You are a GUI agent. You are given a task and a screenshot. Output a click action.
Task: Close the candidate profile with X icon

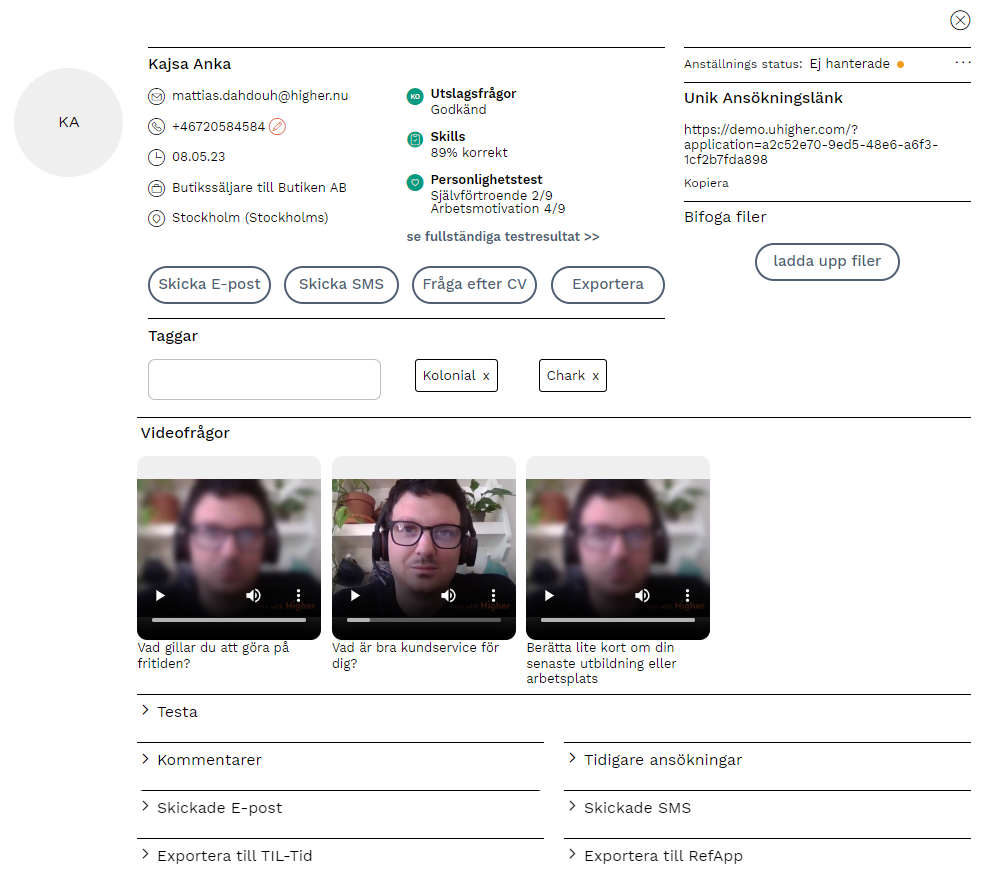click(960, 20)
